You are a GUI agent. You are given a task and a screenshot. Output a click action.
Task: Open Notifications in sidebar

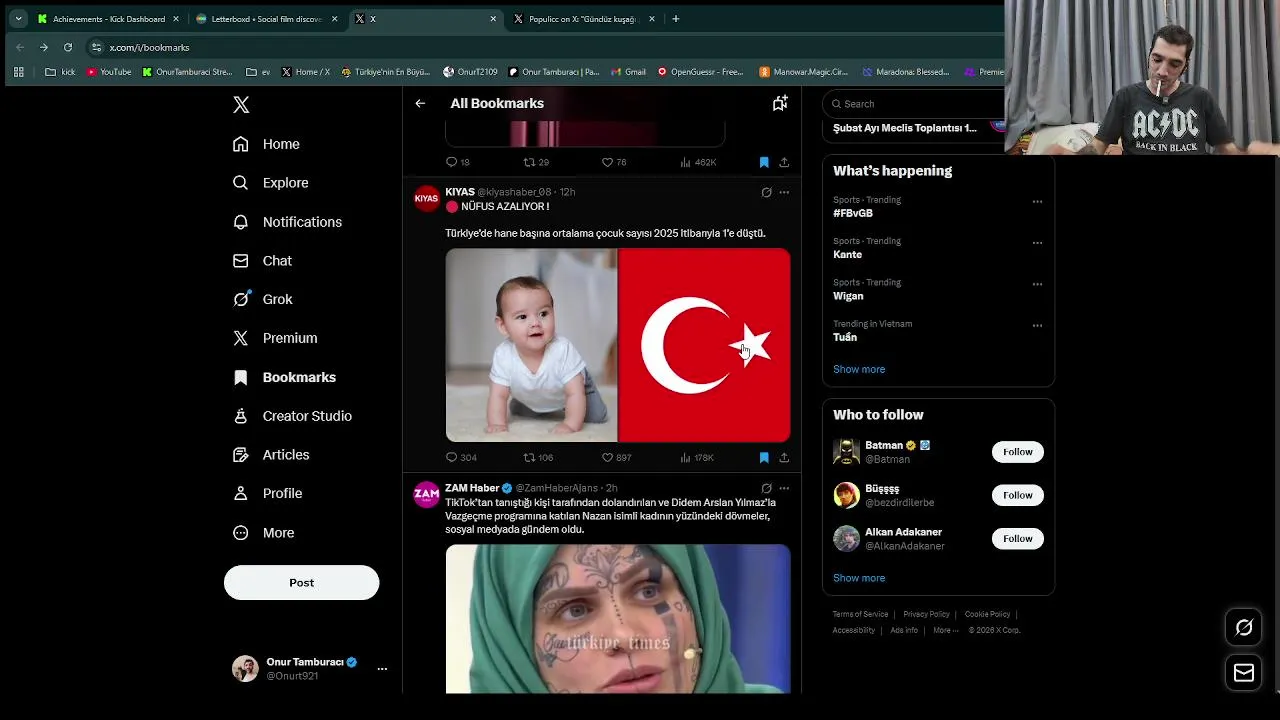287,222
